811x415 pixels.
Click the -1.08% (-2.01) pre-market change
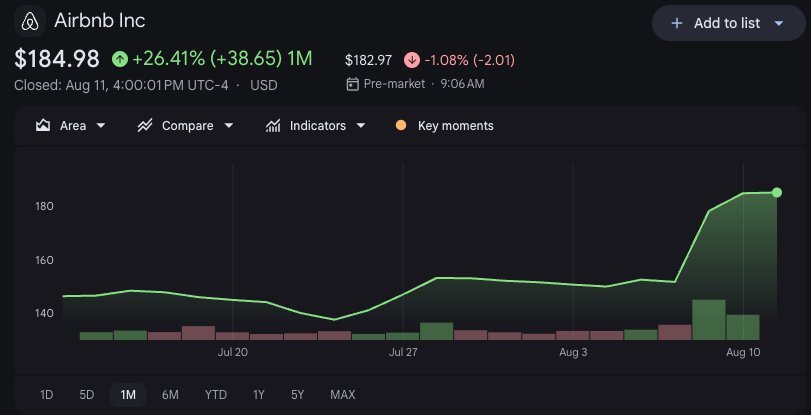(470, 61)
